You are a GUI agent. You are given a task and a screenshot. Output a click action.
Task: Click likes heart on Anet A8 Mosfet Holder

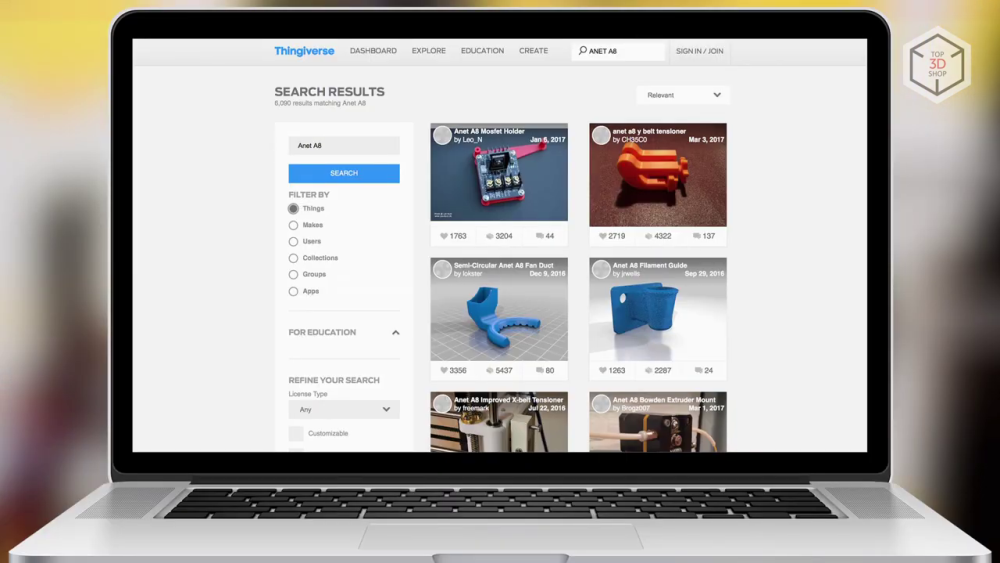tap(444, 236)
